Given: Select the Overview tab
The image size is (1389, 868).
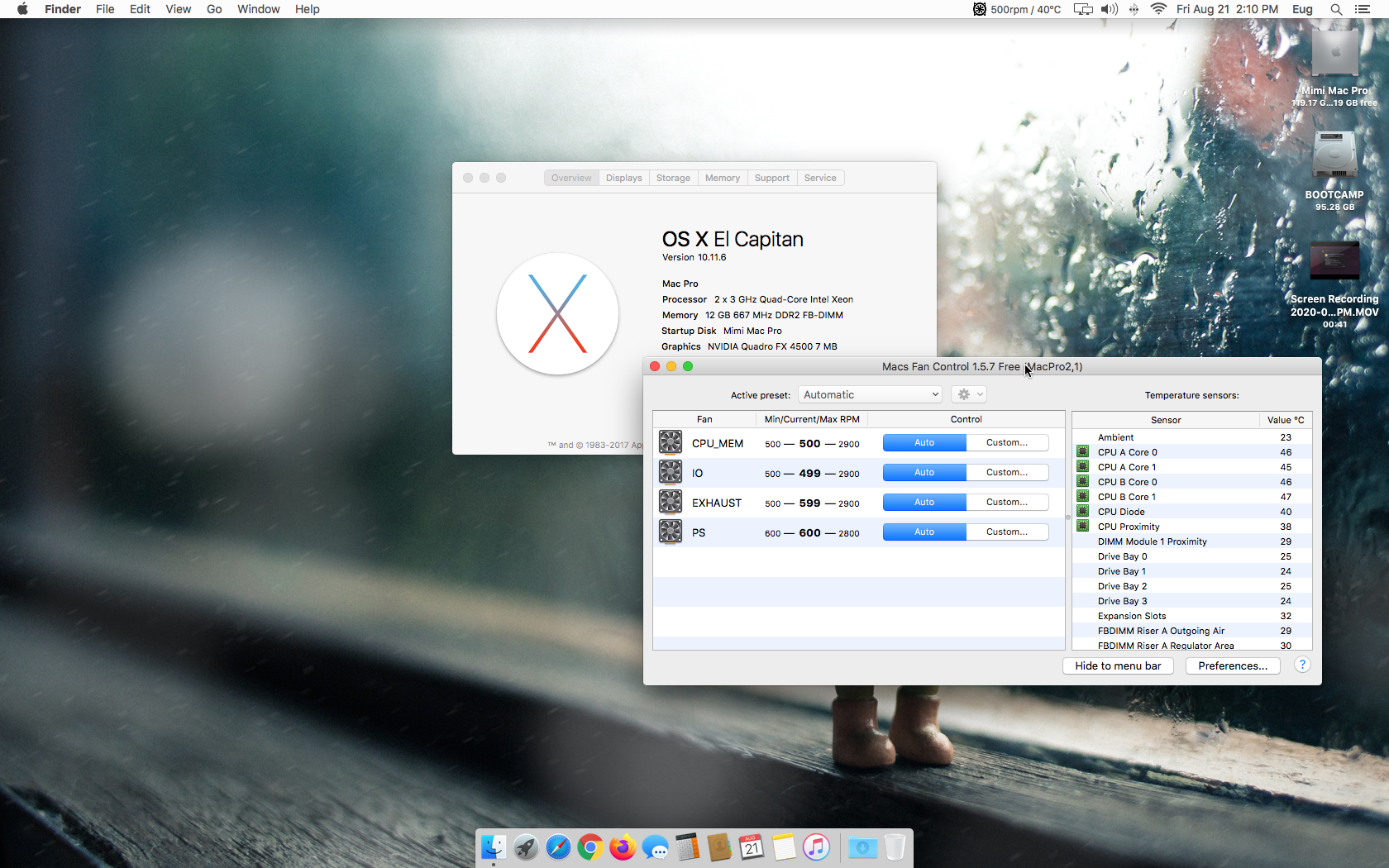Looking at the screenshot, I should coord(571,178).
